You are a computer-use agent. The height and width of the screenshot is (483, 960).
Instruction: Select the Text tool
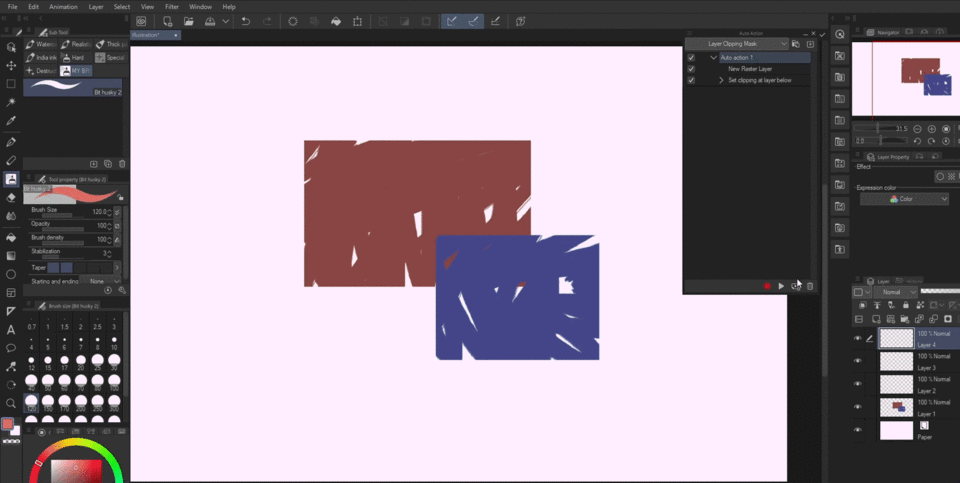click(11, 330)
